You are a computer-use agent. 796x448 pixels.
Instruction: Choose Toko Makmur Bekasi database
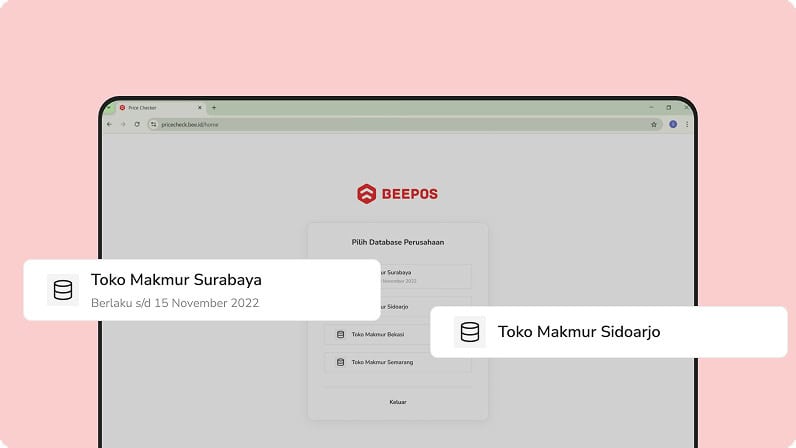pos(377,335)
